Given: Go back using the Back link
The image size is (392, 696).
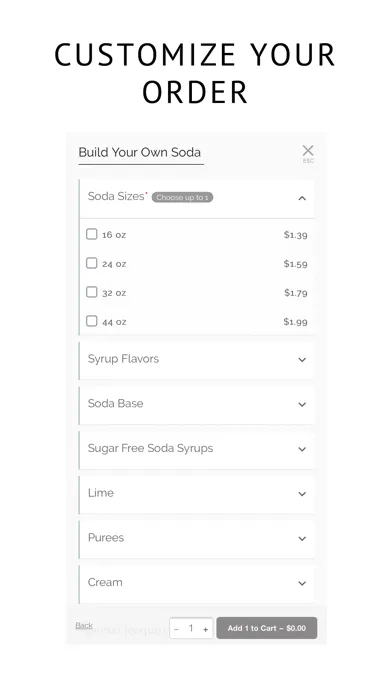Looking at the screenshot, I should [84, 625].
